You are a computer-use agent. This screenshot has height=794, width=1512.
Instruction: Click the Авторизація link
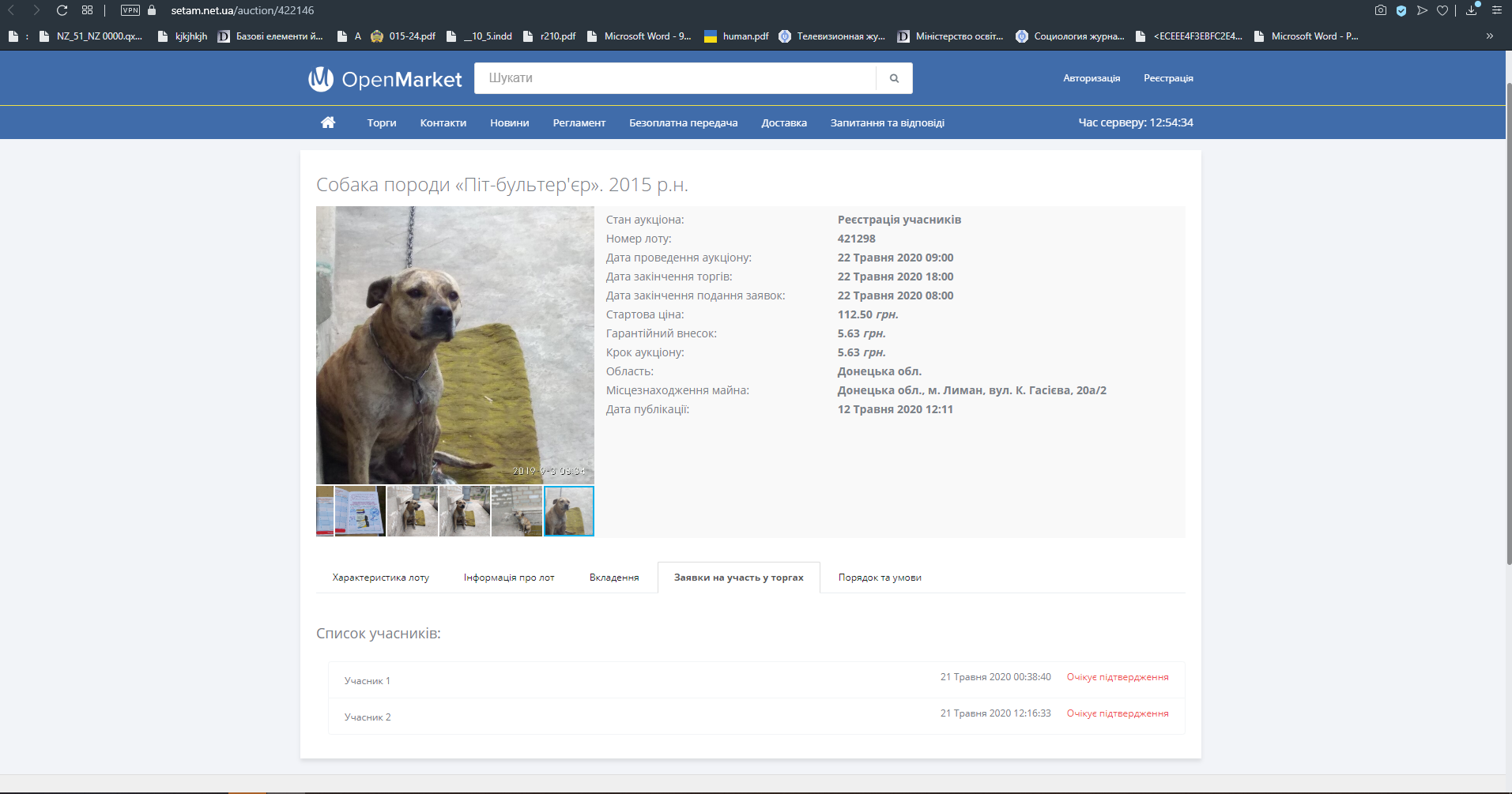click(x=1091, y=78)
